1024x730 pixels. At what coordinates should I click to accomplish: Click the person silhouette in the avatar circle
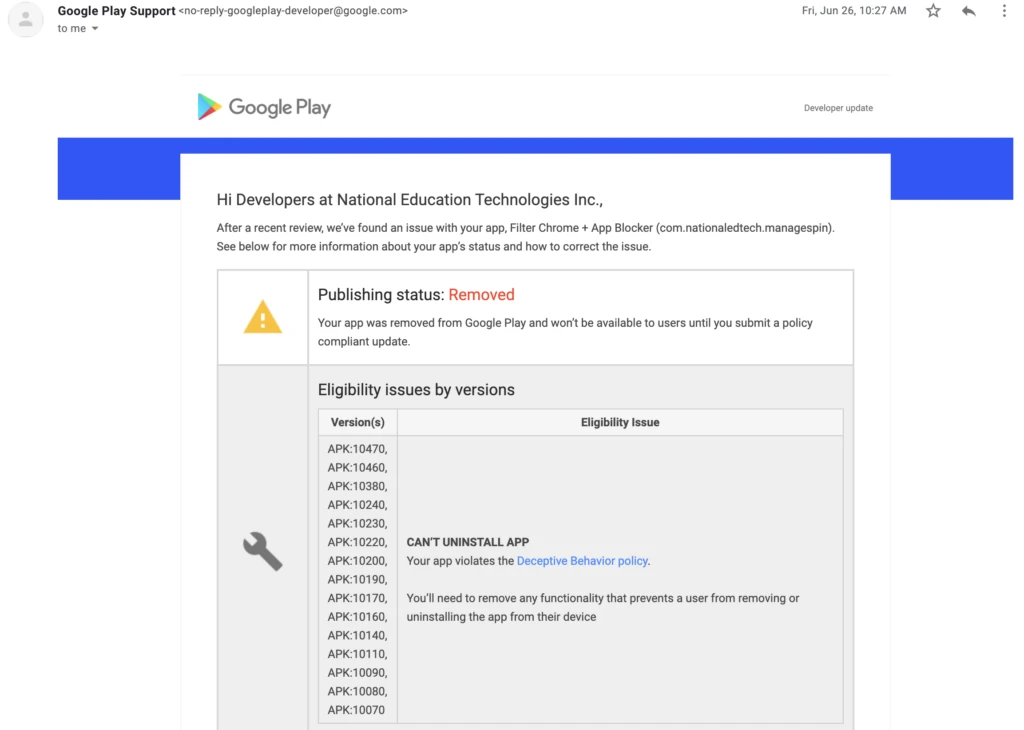click(25, 17)
